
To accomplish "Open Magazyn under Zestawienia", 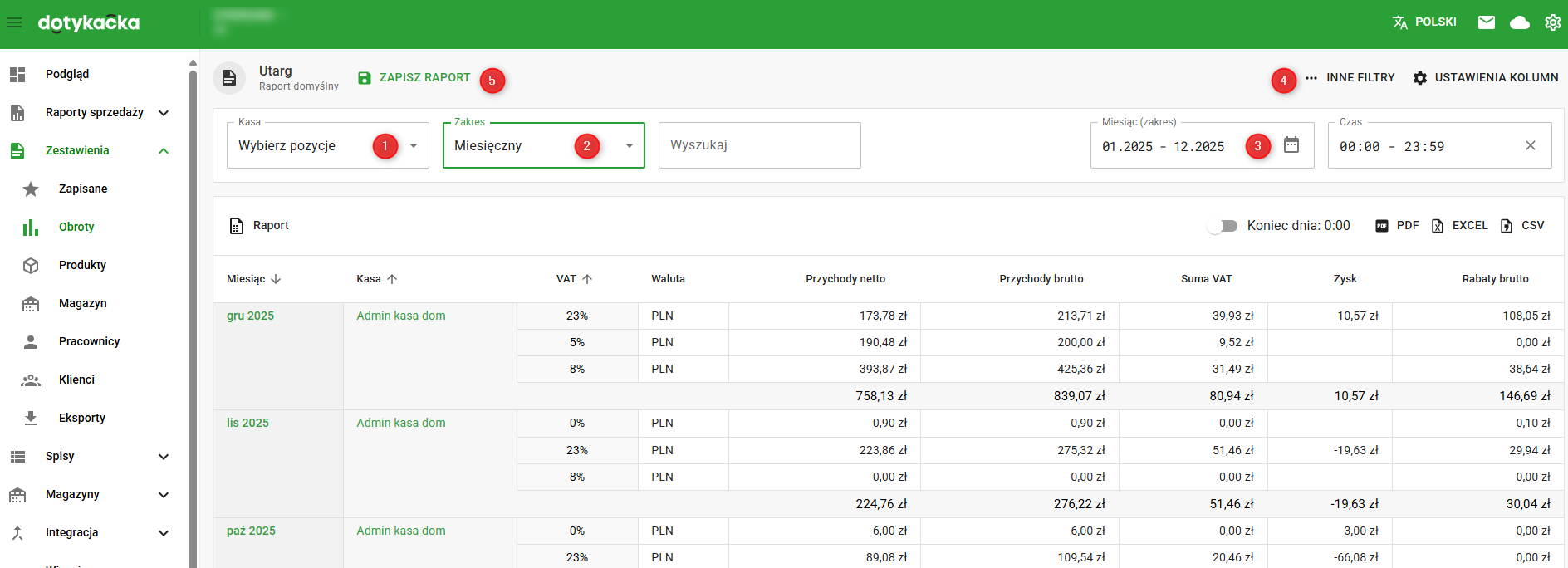I will pyautogui.click(x=82, y=303).
